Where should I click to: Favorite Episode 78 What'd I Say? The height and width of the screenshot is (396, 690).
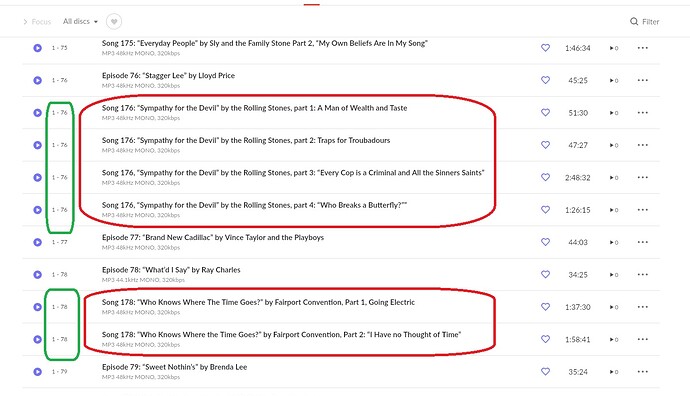pos(545,275)
